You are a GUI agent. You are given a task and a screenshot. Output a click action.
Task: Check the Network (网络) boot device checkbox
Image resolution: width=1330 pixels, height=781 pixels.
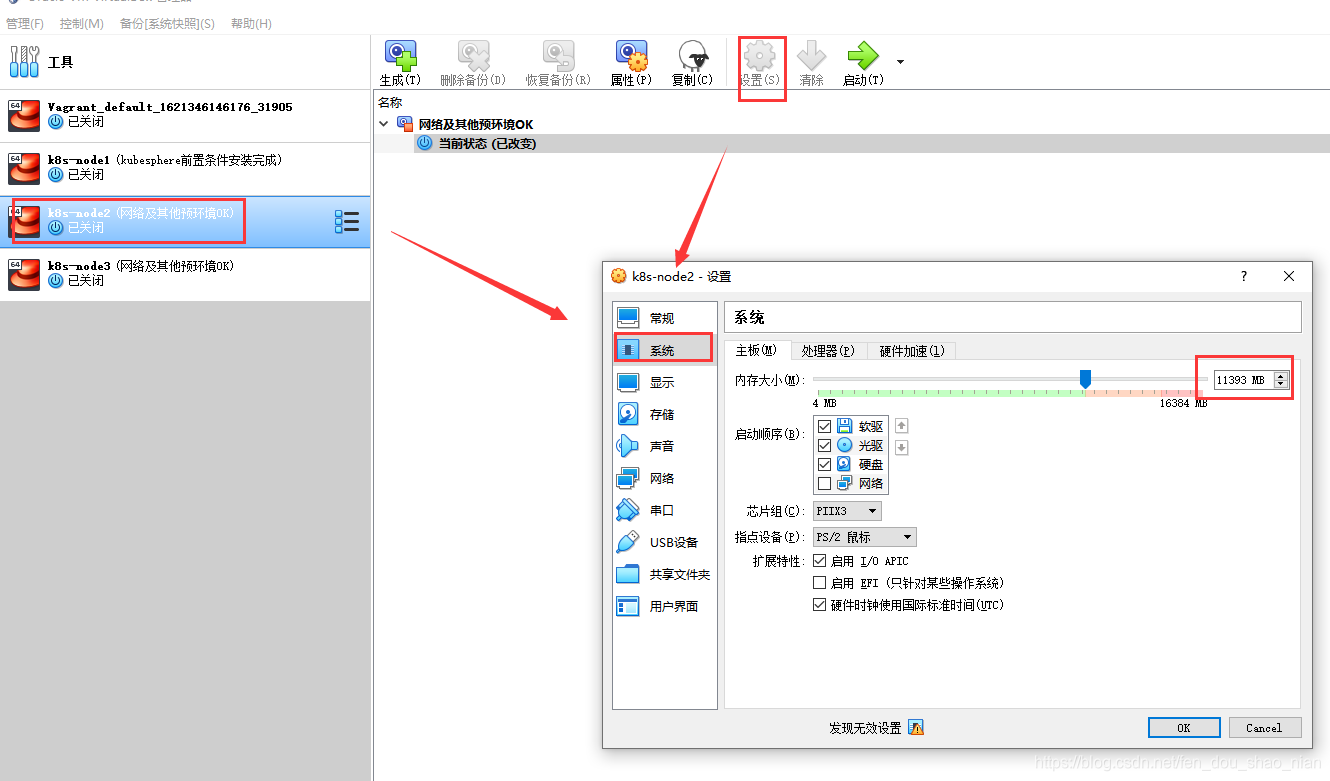click(825, 483)
